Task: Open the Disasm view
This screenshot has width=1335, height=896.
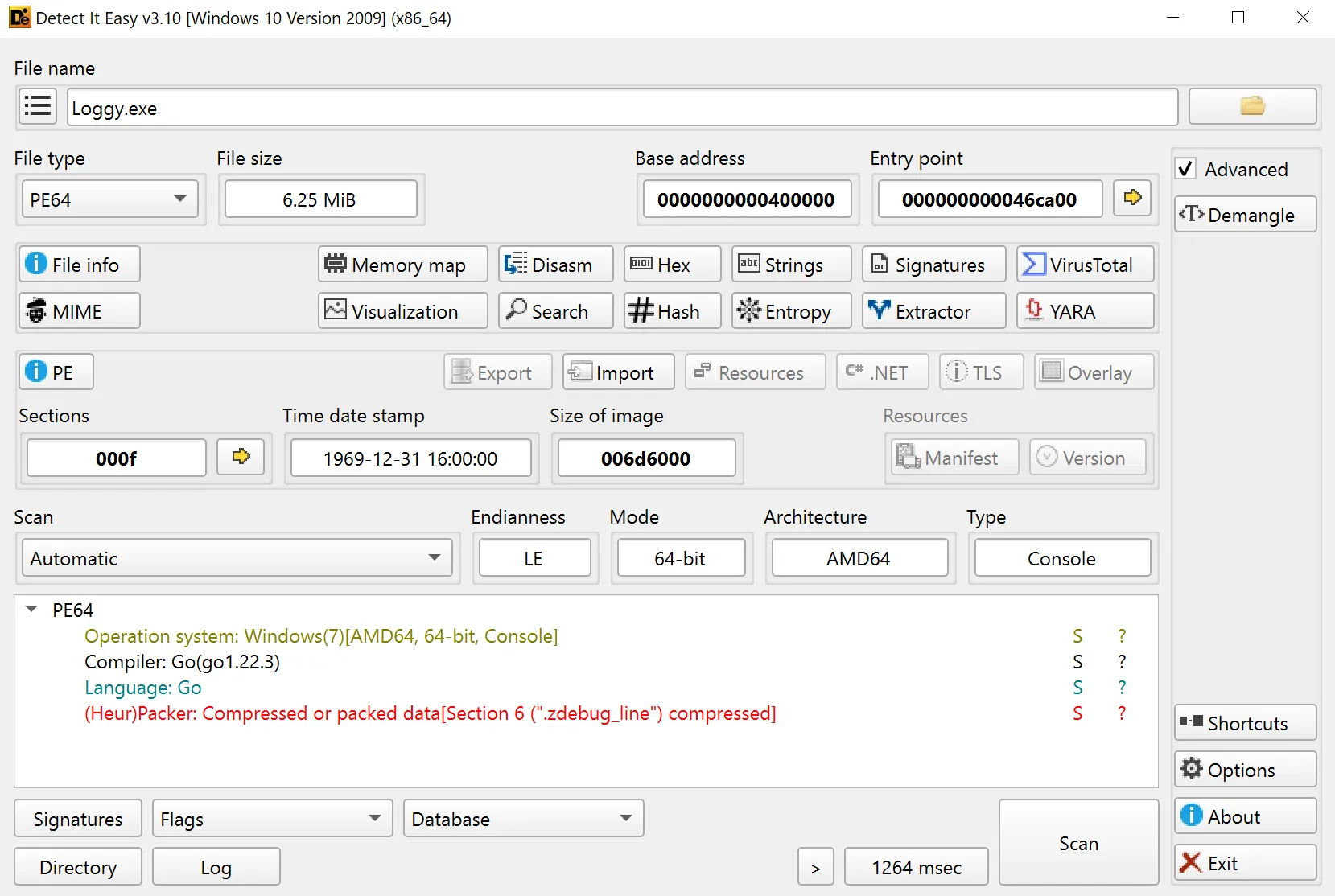Action: point(555,265)
